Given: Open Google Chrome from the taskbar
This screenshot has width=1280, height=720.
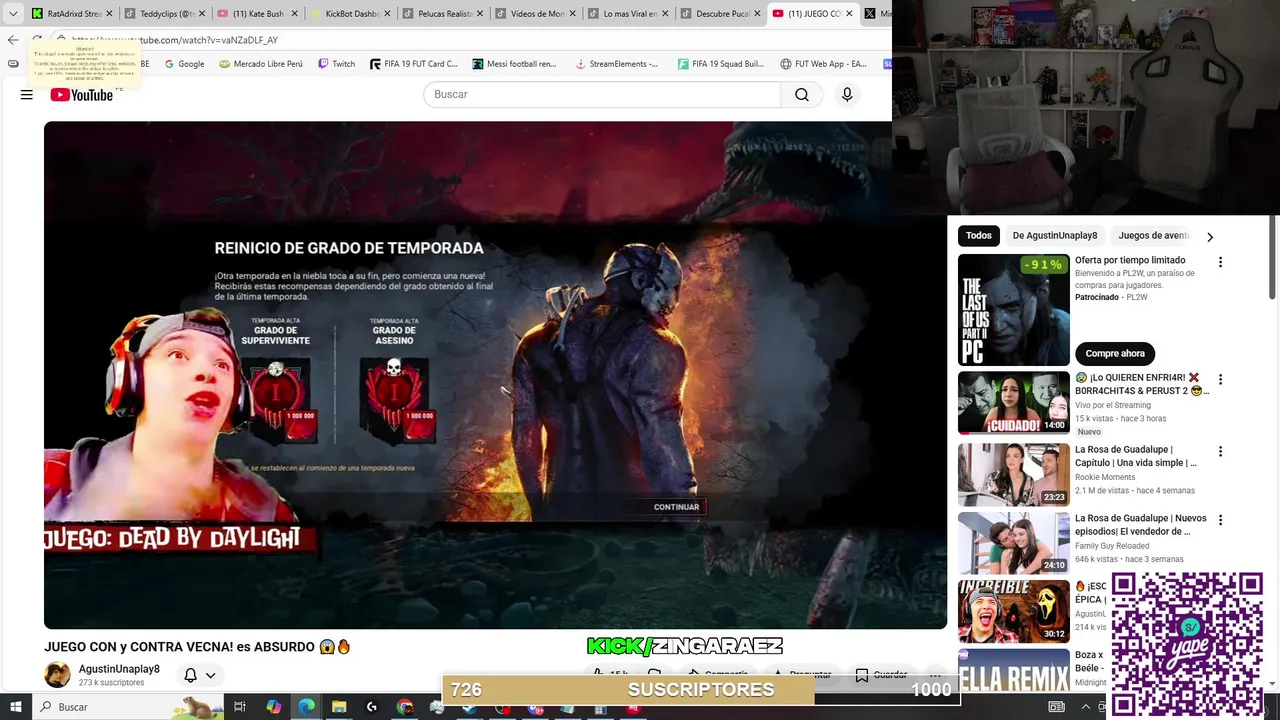Looking at the screenshot, I should [404, 707].
